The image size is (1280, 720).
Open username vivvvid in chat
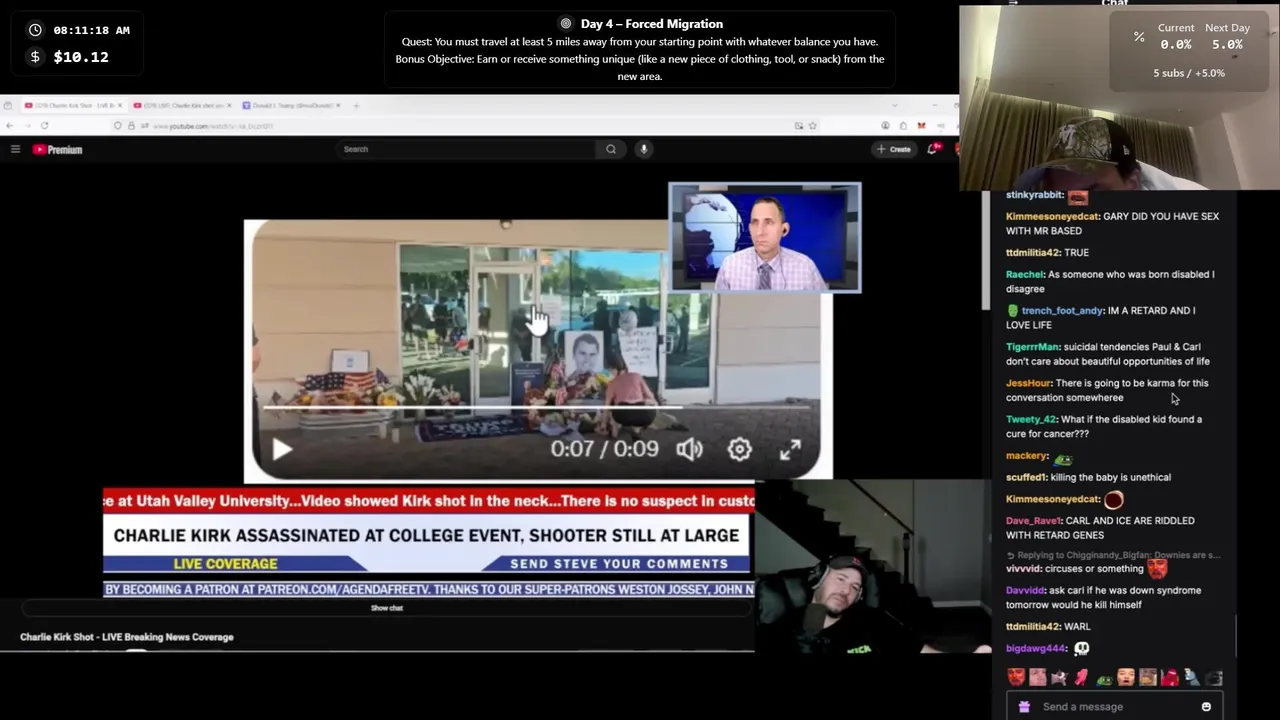pos(1024,569)
